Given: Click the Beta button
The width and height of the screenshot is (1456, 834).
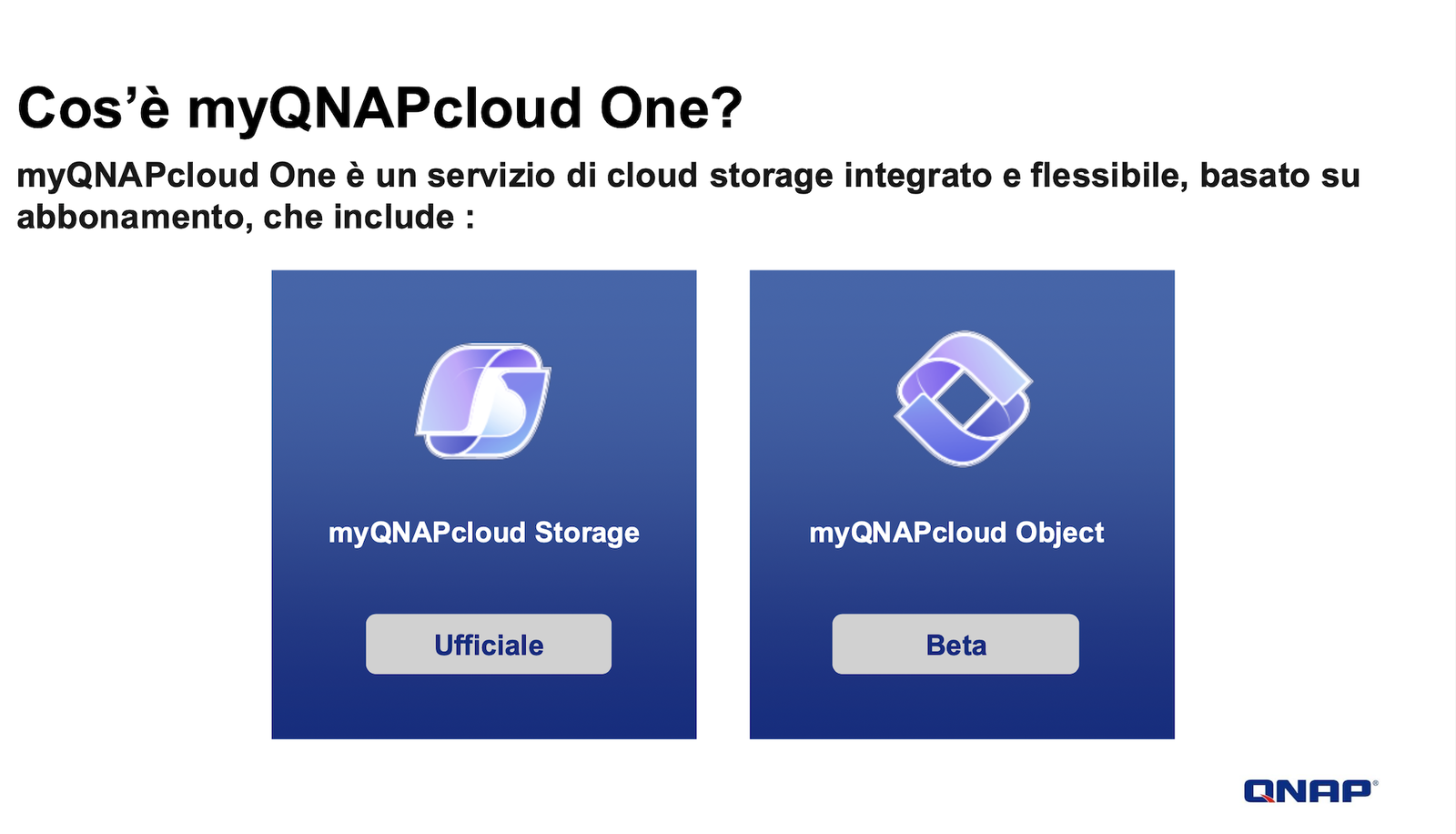Looking at the screenshot, I should coord(955,645).
